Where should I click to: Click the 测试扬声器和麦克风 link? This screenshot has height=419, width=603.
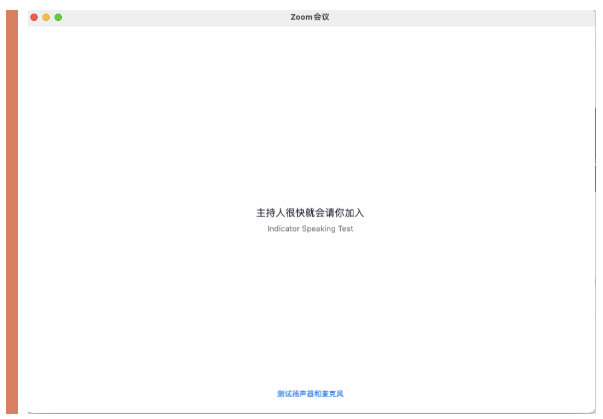pos(310,394)
